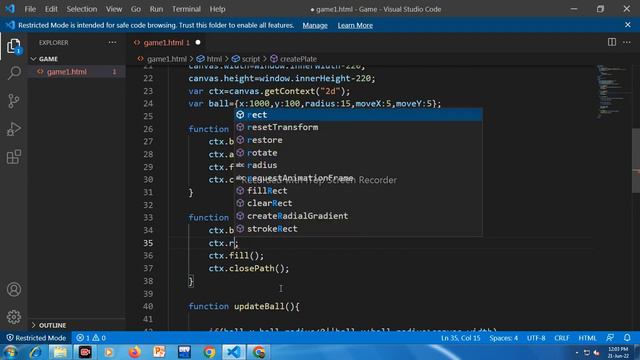The height and width of the screenshot is (360, 640).
Task: Open the View menu
Action: 114,9
